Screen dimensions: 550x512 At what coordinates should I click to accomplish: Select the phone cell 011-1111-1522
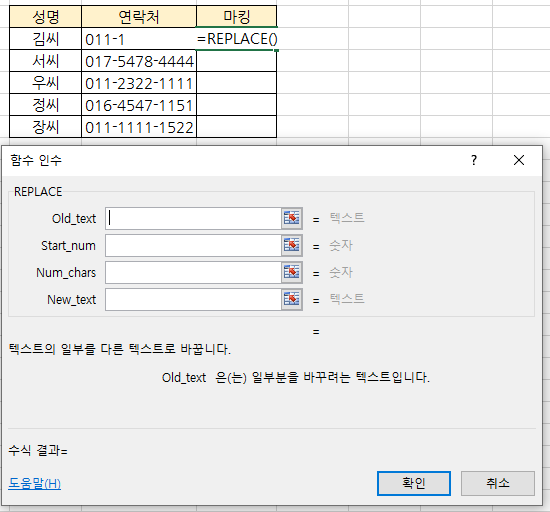139,127
